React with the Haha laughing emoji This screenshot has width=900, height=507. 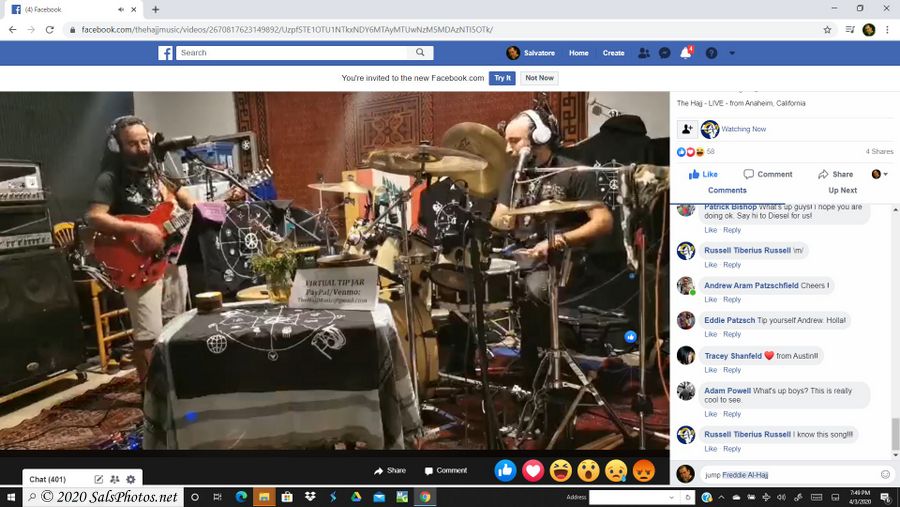[561, 470]
